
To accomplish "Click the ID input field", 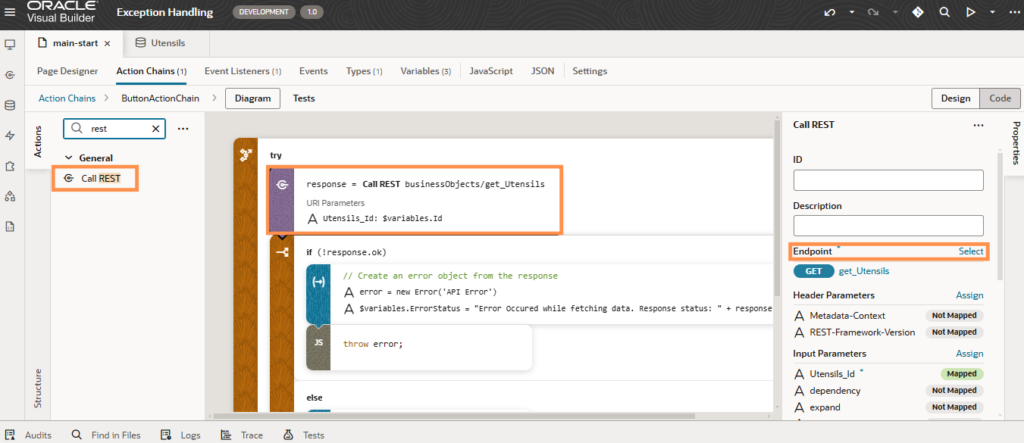I will point(887,180).
